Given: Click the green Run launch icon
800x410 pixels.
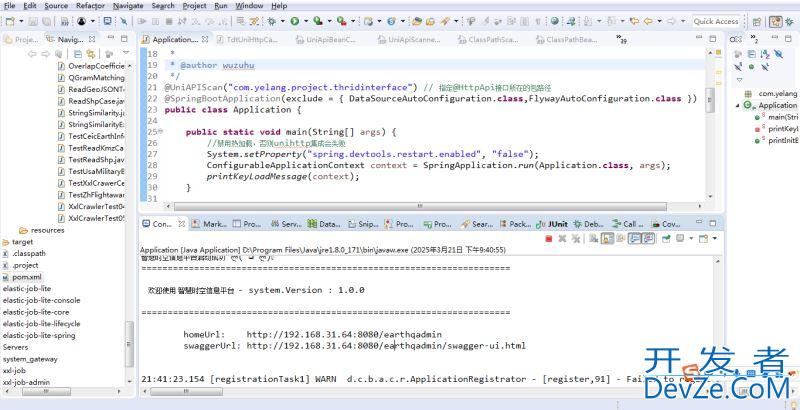Looking at the screenshot, I should [x=294, y=21].
